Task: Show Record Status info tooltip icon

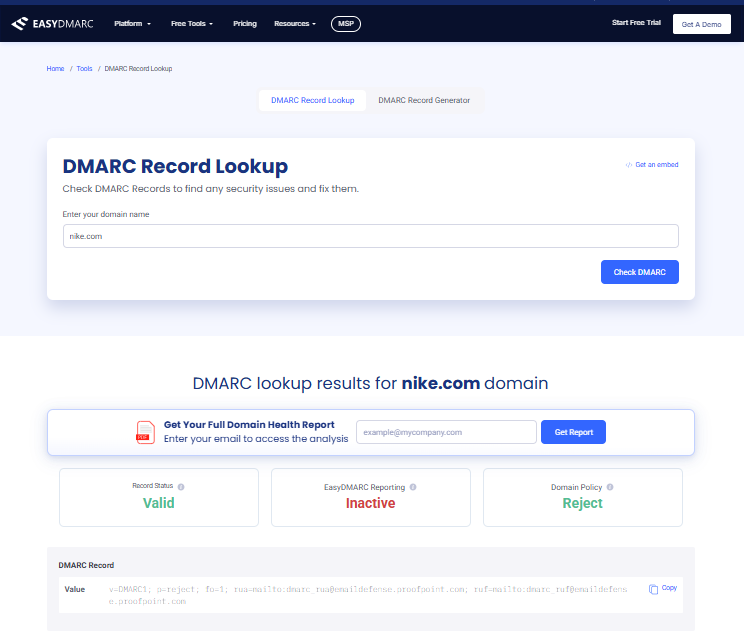Action: [x=181, y=487]
